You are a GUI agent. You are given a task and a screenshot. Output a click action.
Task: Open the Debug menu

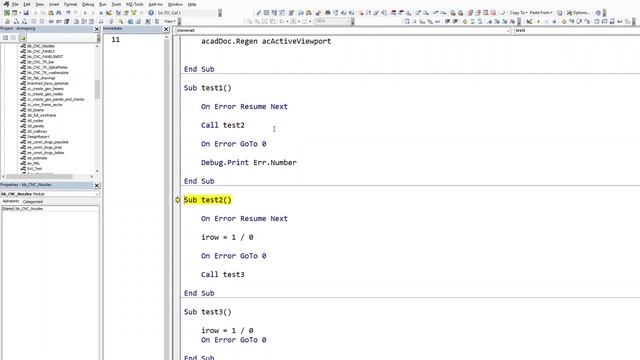pyautogui.click(x=88, y=4)
